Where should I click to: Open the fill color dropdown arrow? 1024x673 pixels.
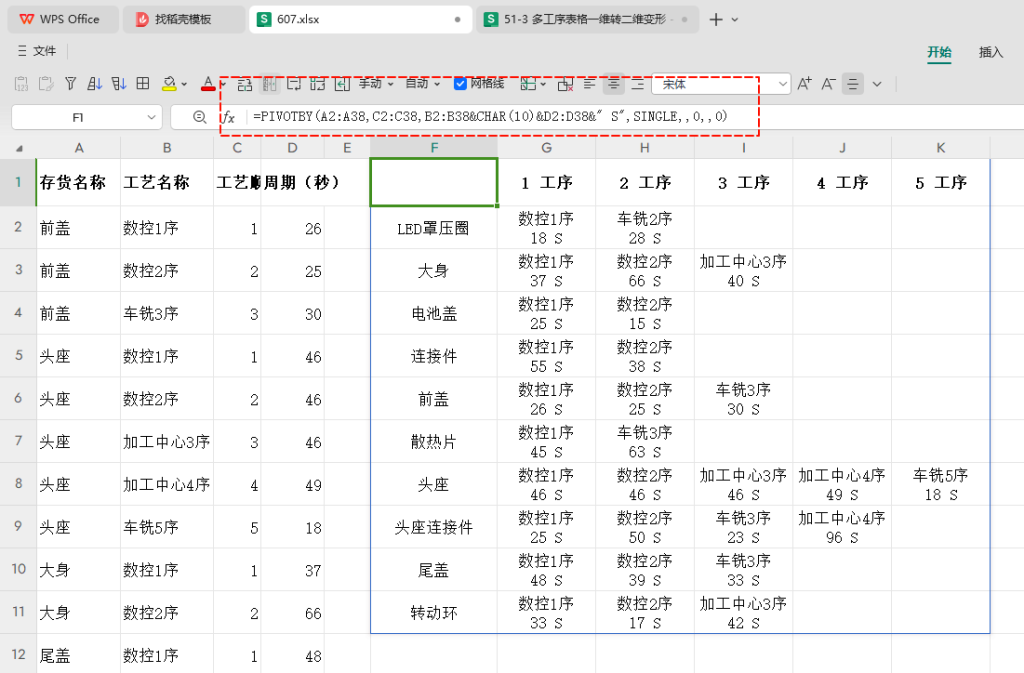click(x=184, y=84)
